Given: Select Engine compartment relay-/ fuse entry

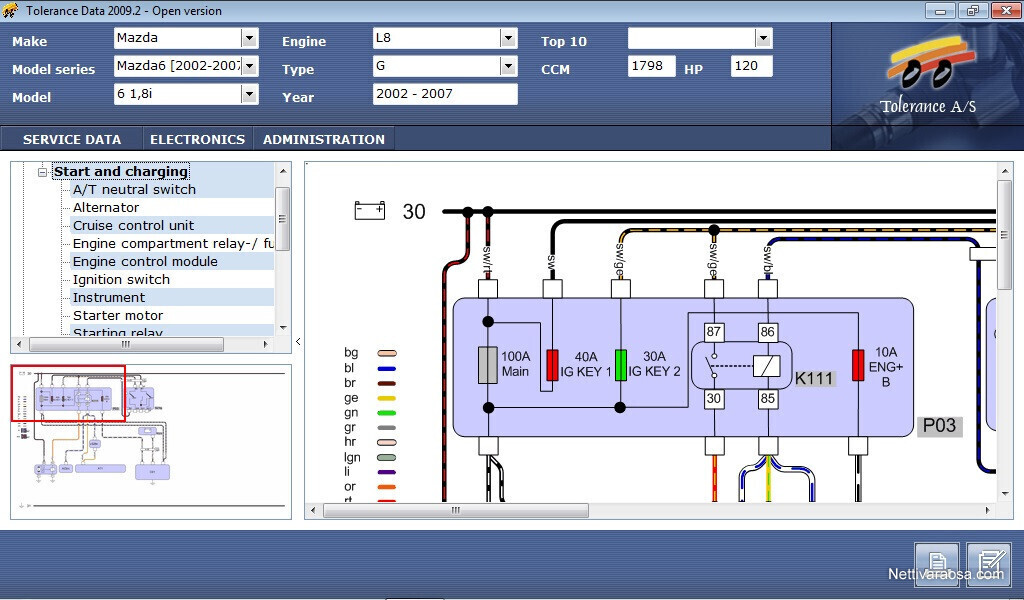Looking at the screenshot, I should (173, 244).
